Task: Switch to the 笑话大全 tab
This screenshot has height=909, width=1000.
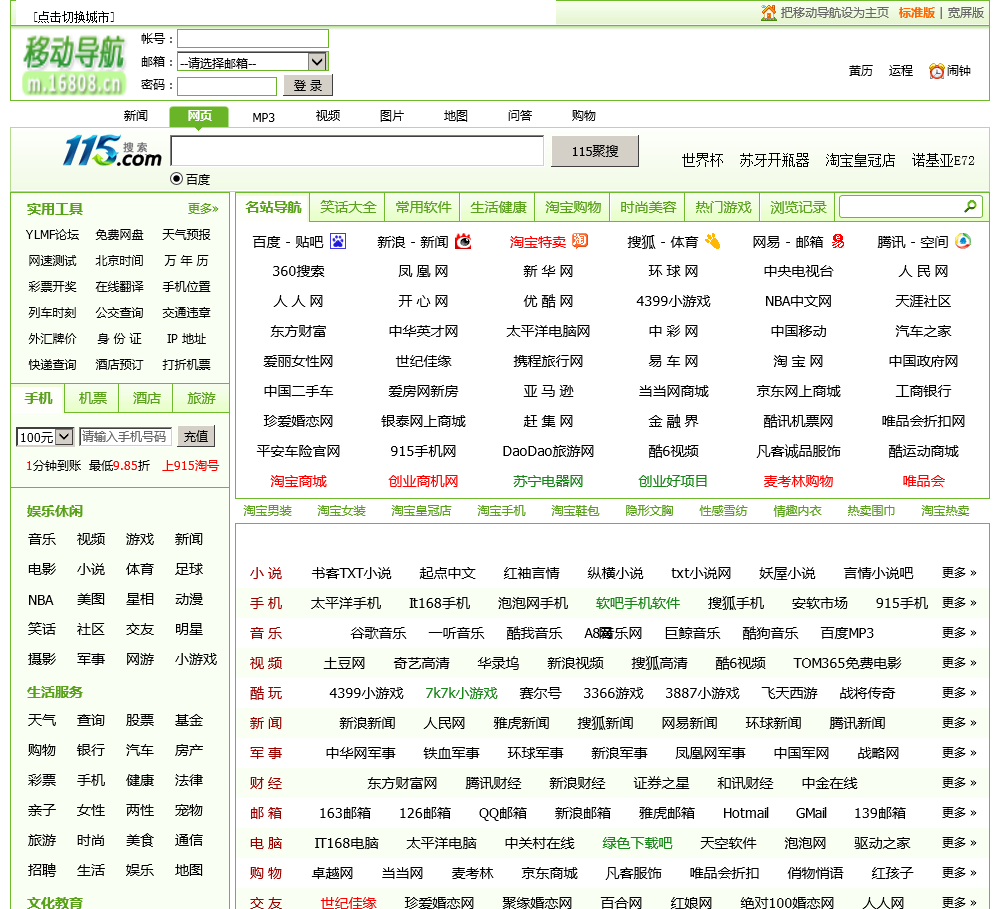Action: coord(348,207)
